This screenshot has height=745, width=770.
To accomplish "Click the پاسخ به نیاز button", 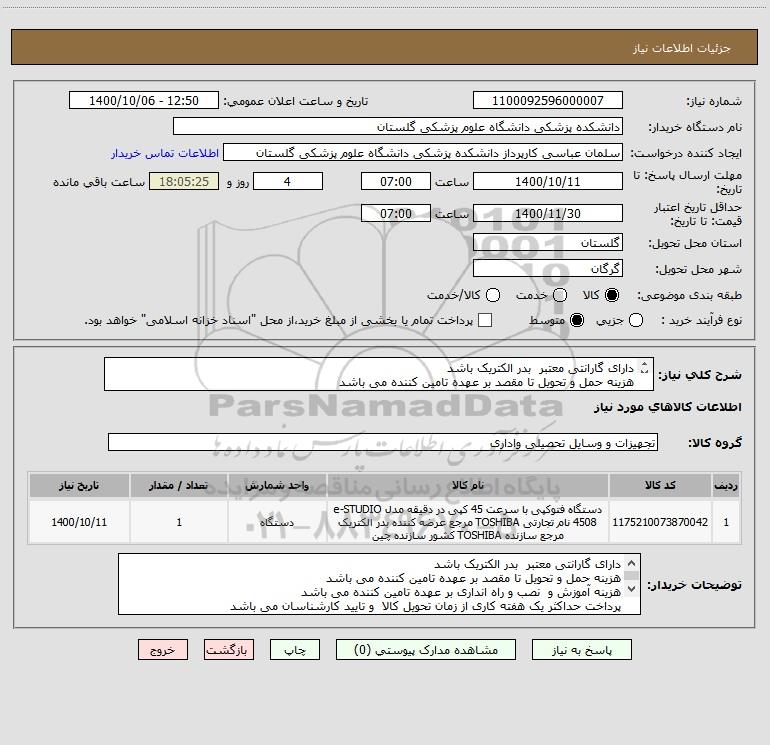I will pos(582,650).
